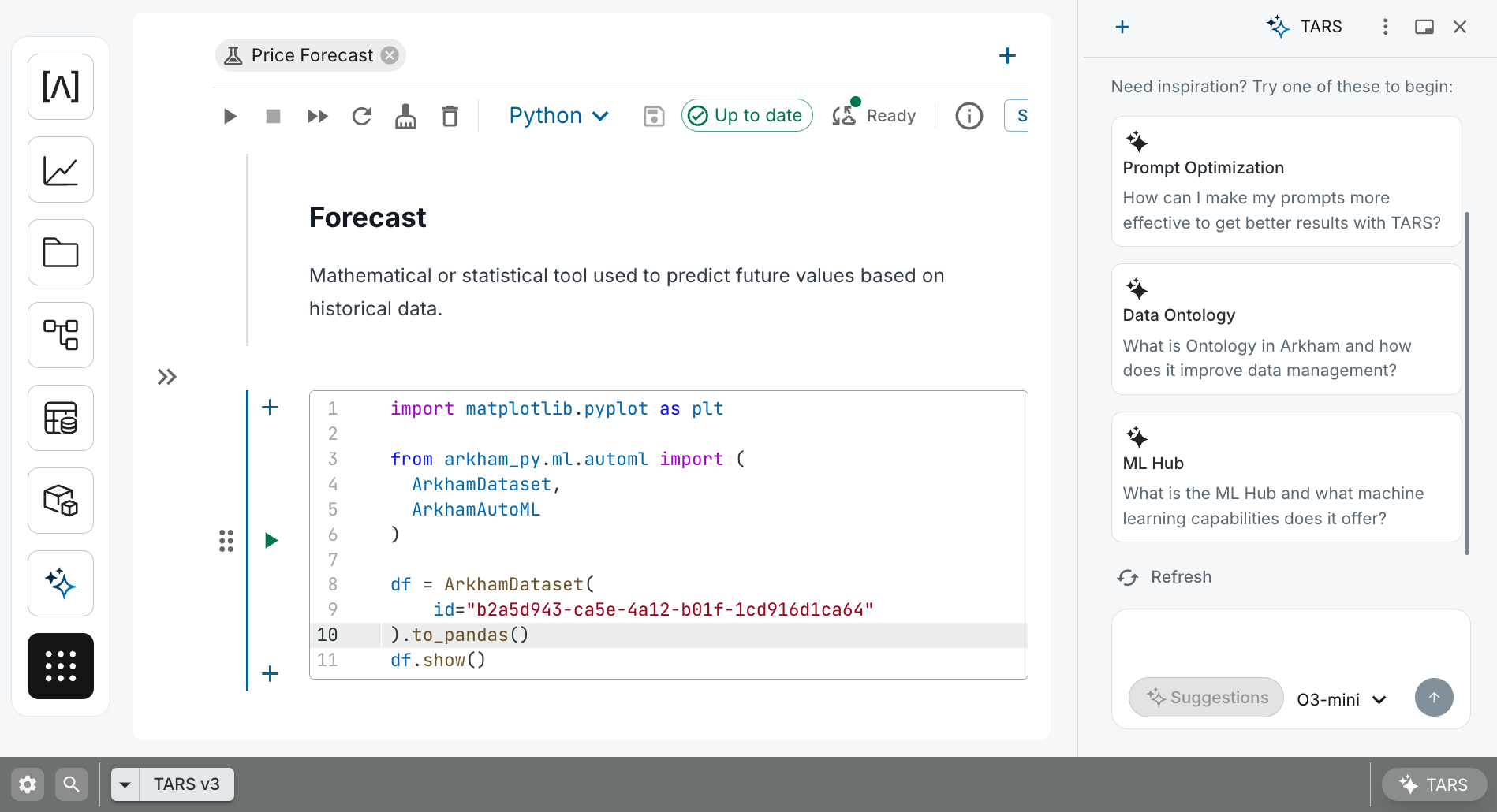The image size is (1497, 812).
Task: Open the pipeline workflow sidebar icon
Action: tap(61, 335)
